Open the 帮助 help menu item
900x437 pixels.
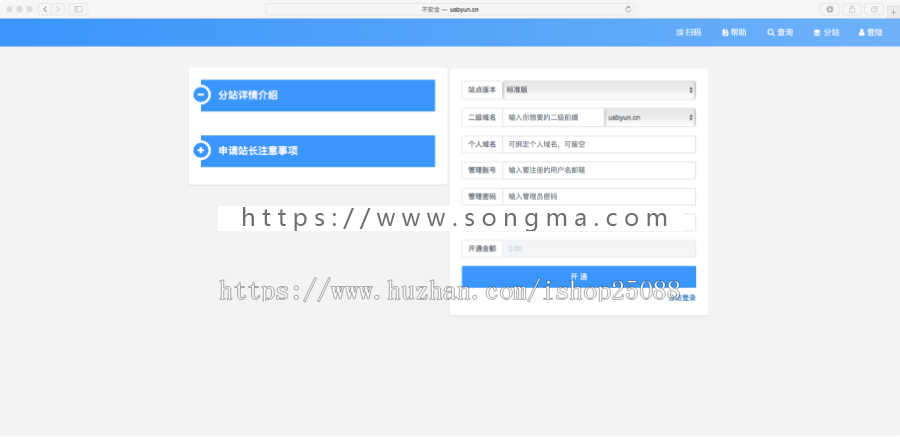(734, 33)
